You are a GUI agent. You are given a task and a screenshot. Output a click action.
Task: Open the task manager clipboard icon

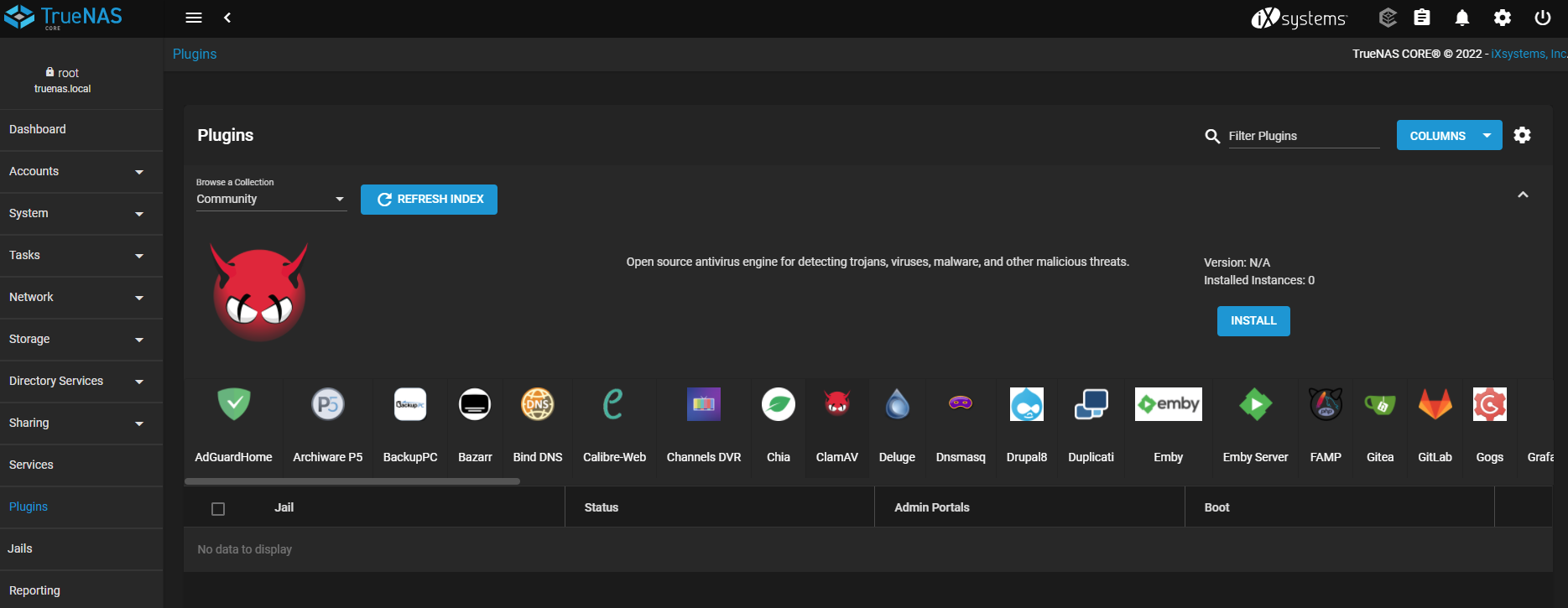[1422, 18]
